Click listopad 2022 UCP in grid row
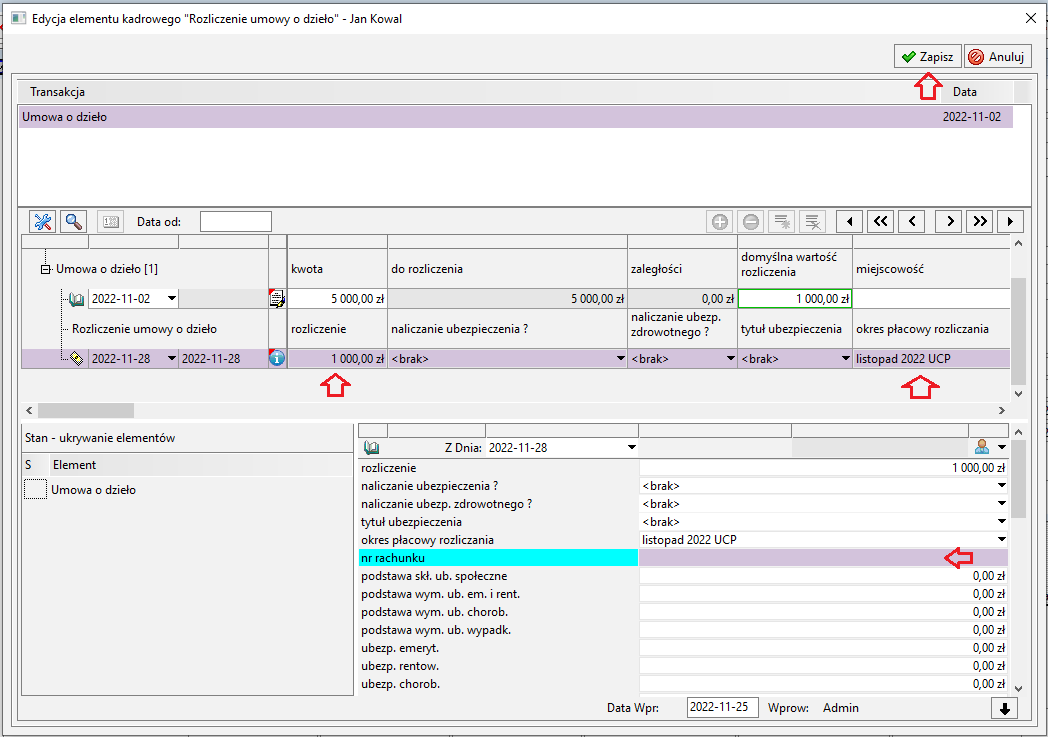Screen dimensions: 1048x737 coord(931,359)
